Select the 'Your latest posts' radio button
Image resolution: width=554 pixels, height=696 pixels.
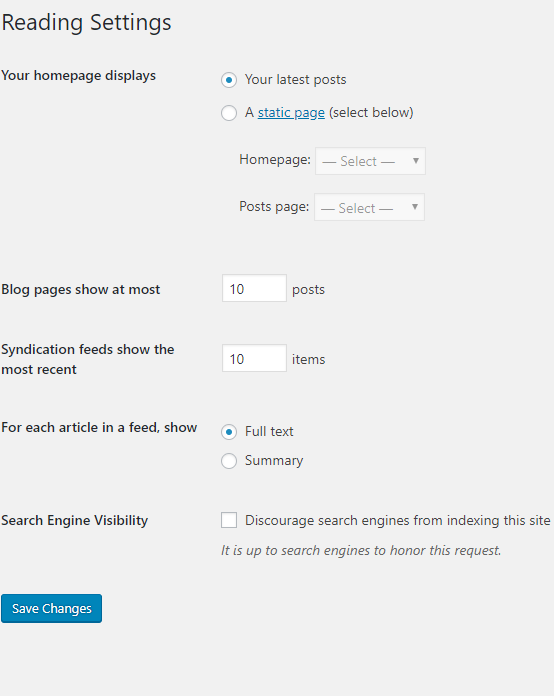229,80
